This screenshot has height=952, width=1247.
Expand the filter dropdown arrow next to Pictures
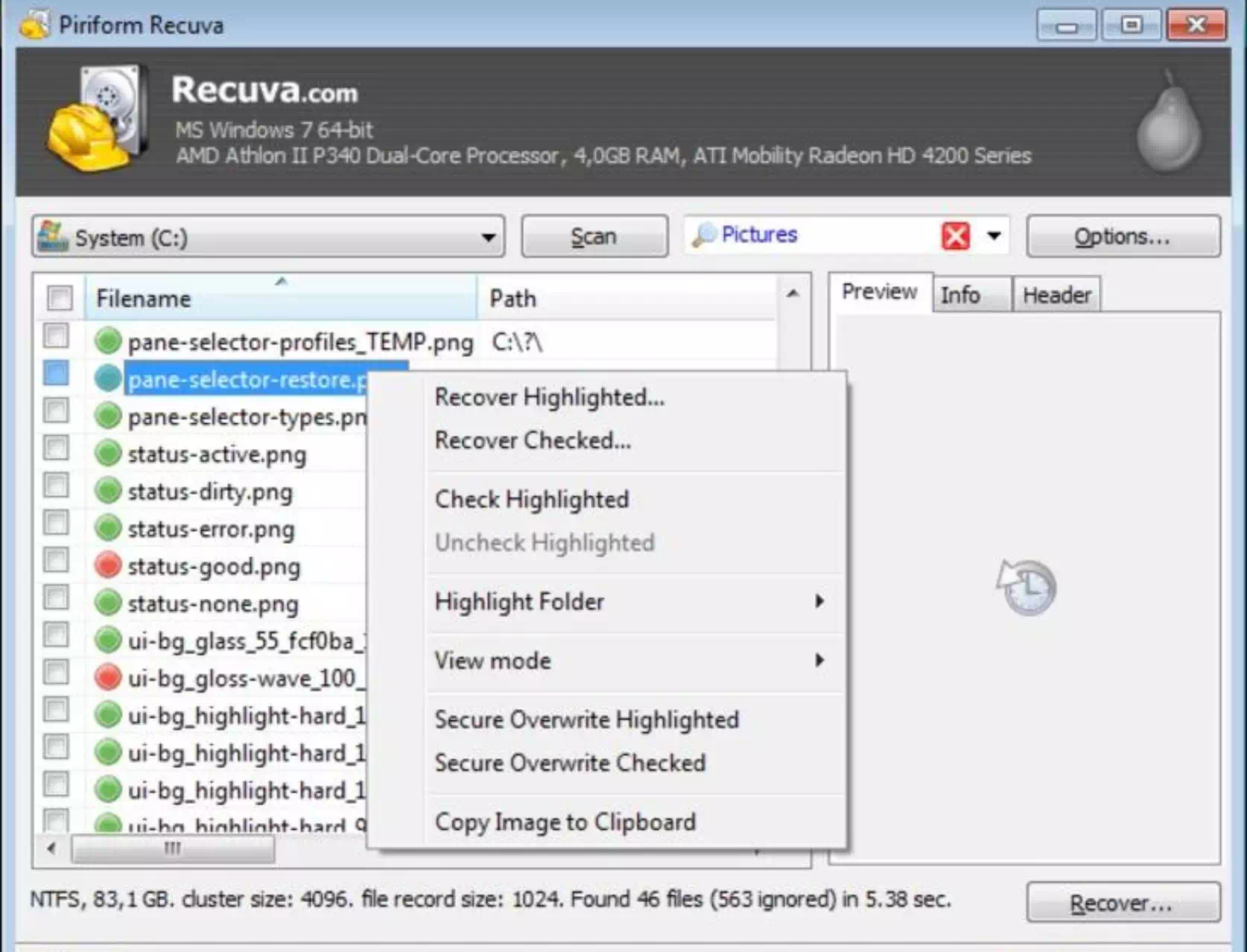click(994, 237)
